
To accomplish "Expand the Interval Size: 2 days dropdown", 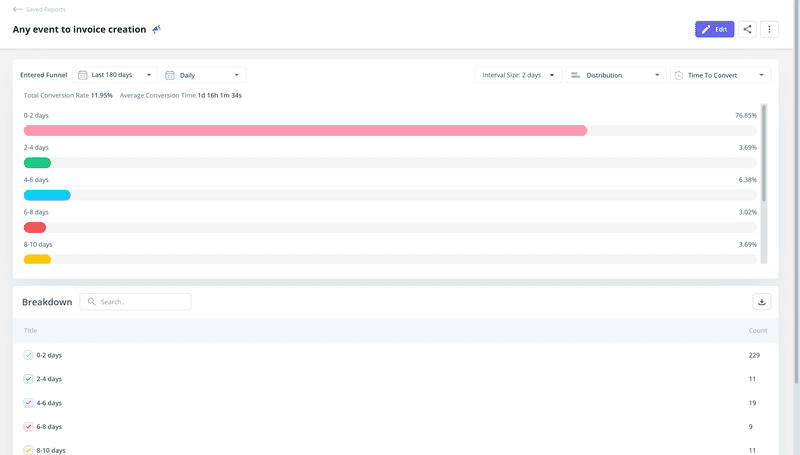I will pyautogui.click(x=518, y=75).
